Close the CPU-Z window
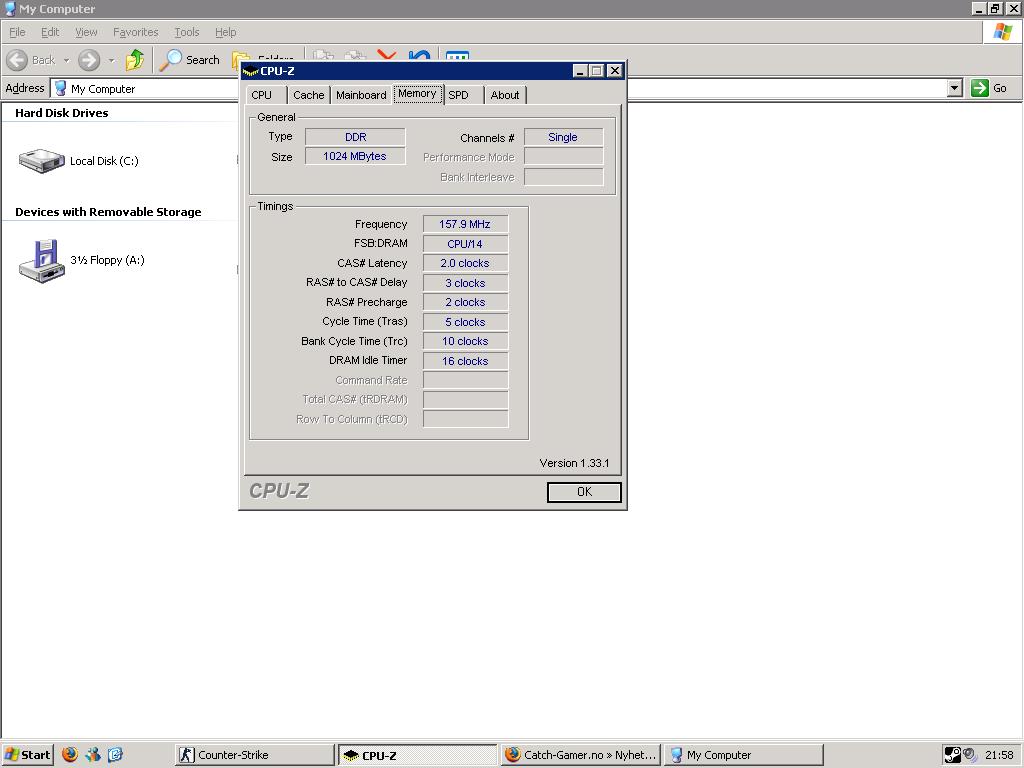Image resolution: width=1024 pixels, height=768 pixels. click(615, 71)
